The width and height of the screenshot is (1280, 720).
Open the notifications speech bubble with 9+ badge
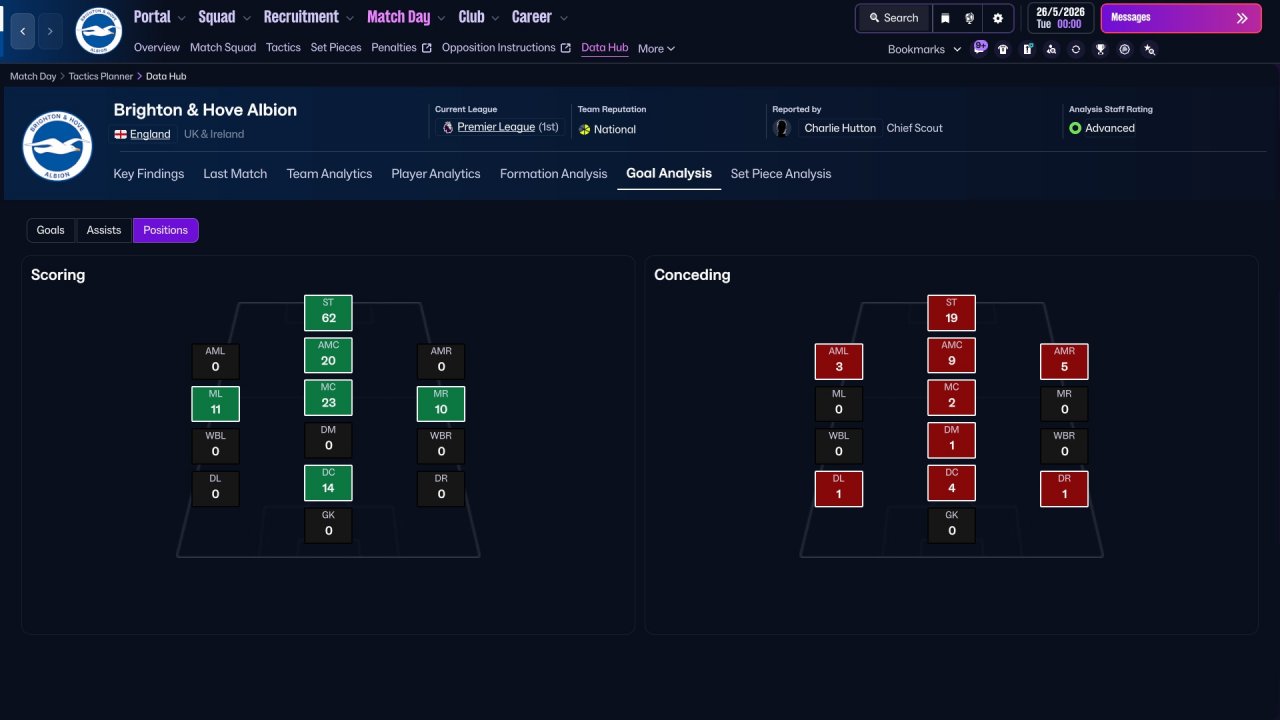[980, 47]
